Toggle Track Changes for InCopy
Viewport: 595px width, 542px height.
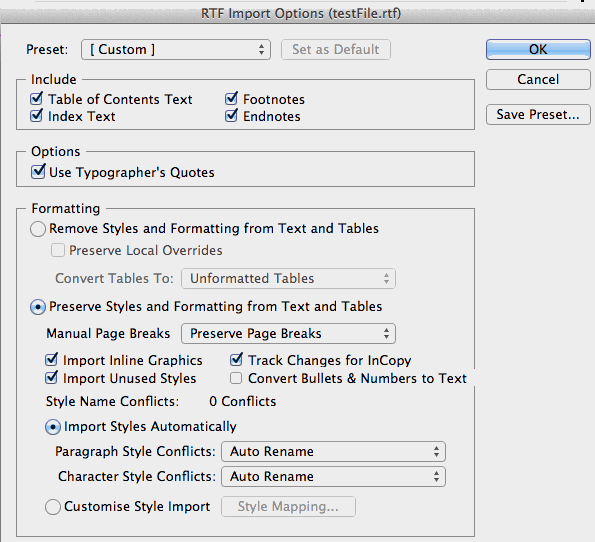(236, 359)
